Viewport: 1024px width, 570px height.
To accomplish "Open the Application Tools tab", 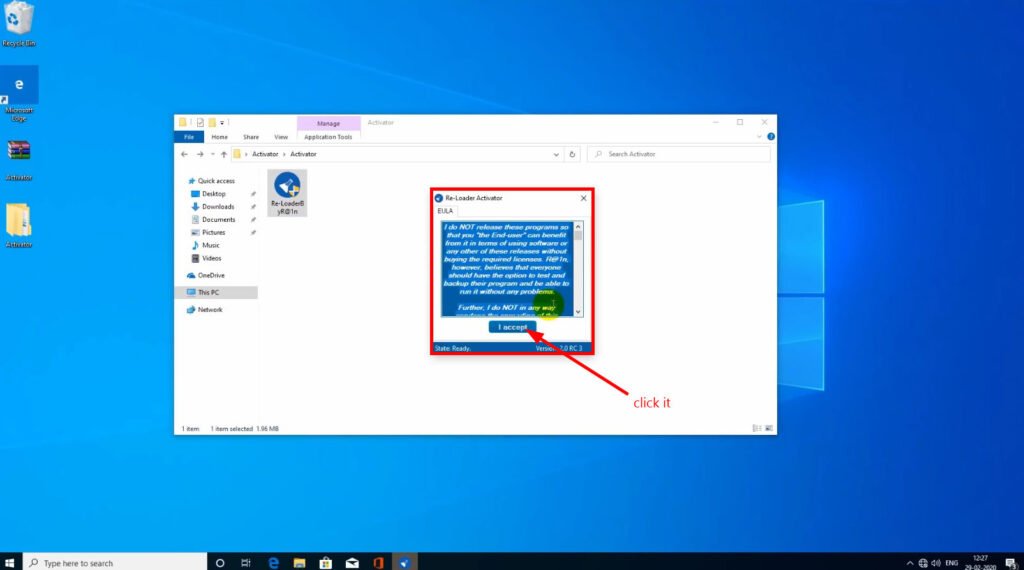I will [x=328, y=137].
